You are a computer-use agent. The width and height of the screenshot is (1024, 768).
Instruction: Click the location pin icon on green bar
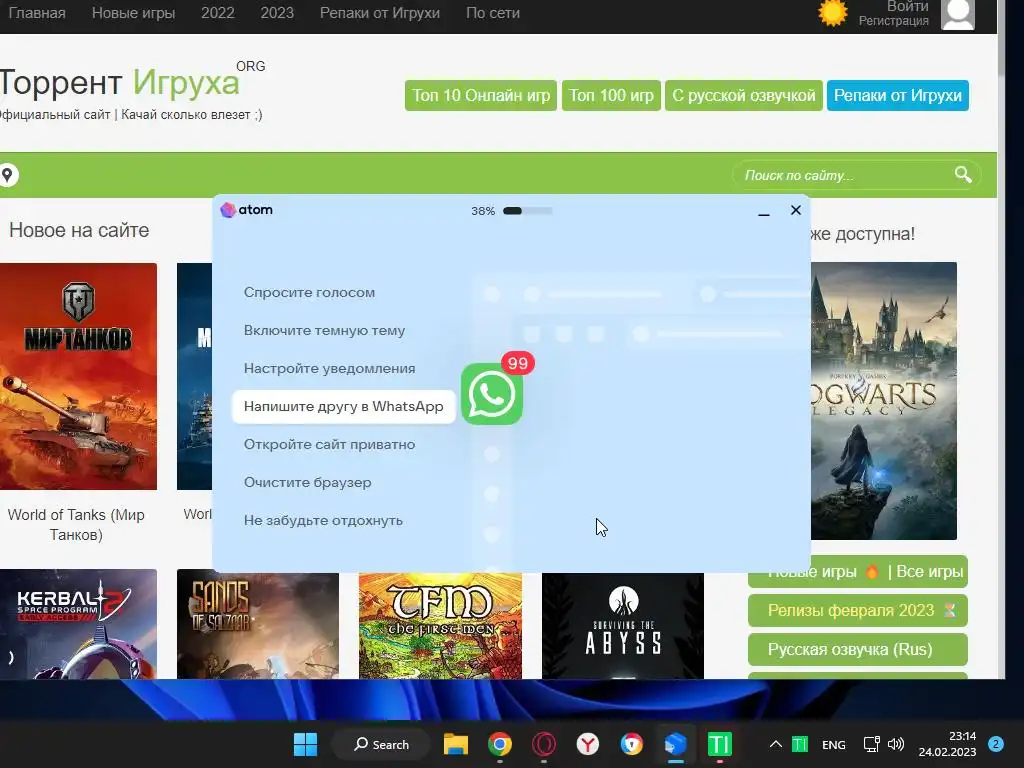7,175
